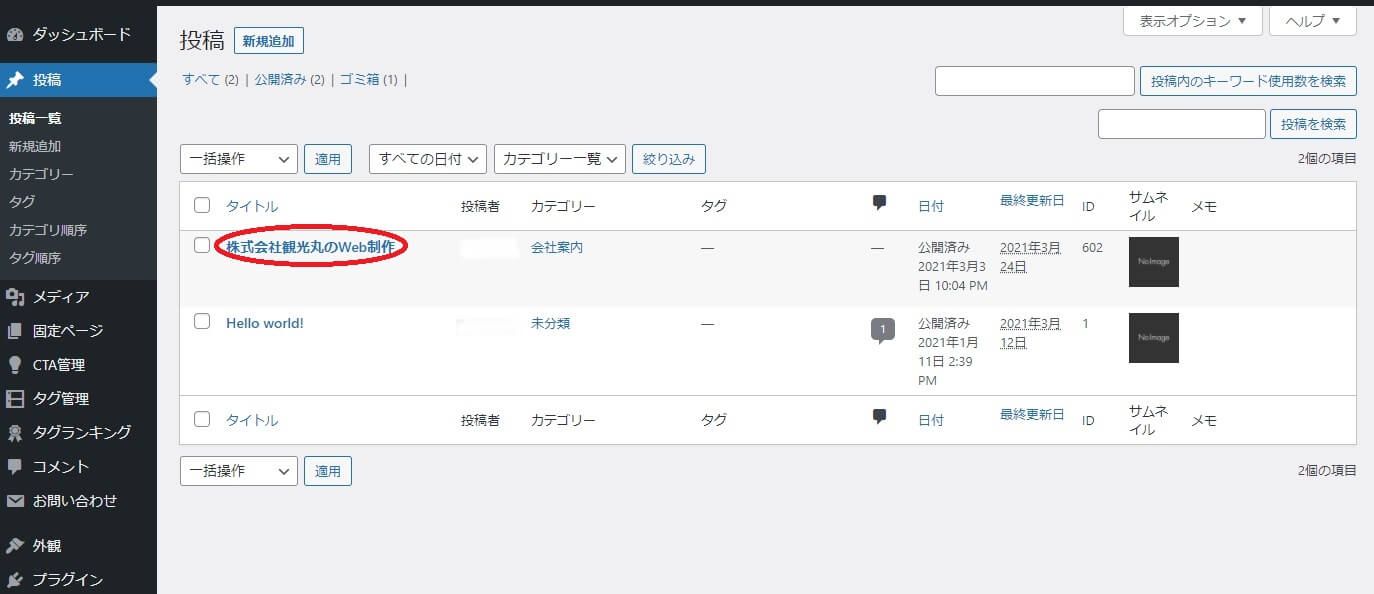Open the すべての日付 date filter dropdown
The height and width of the screenshot is (594, 1374).
(x=427, y=158)
